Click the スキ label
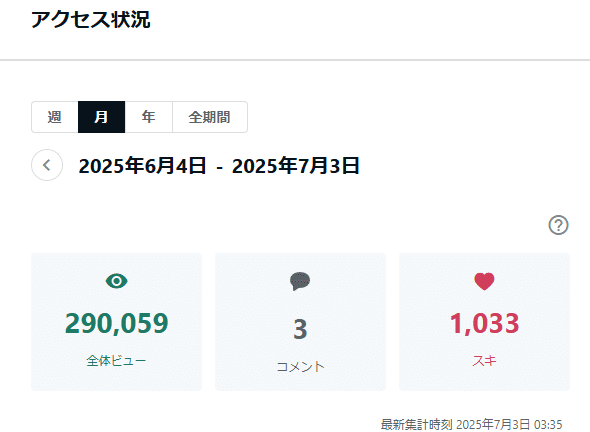This screenshot has height=432, width=590. click(x=485, y=361)
